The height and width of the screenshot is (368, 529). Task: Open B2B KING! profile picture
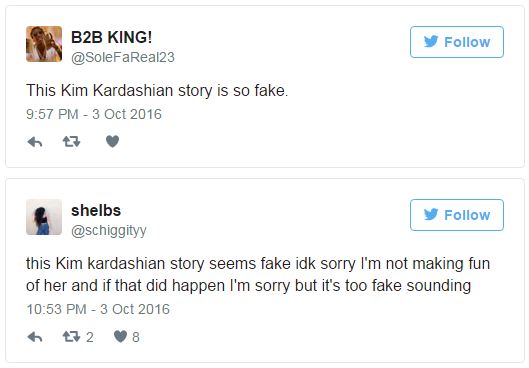click(x=44, y=44)
